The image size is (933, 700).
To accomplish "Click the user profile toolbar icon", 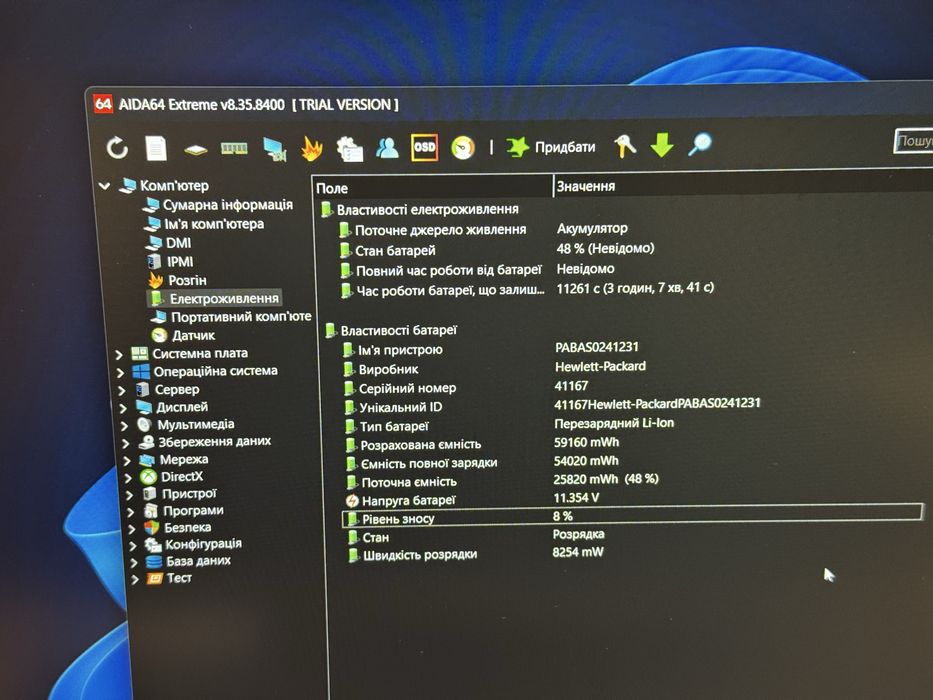I will pyautogui.click(x=387, y=148).
